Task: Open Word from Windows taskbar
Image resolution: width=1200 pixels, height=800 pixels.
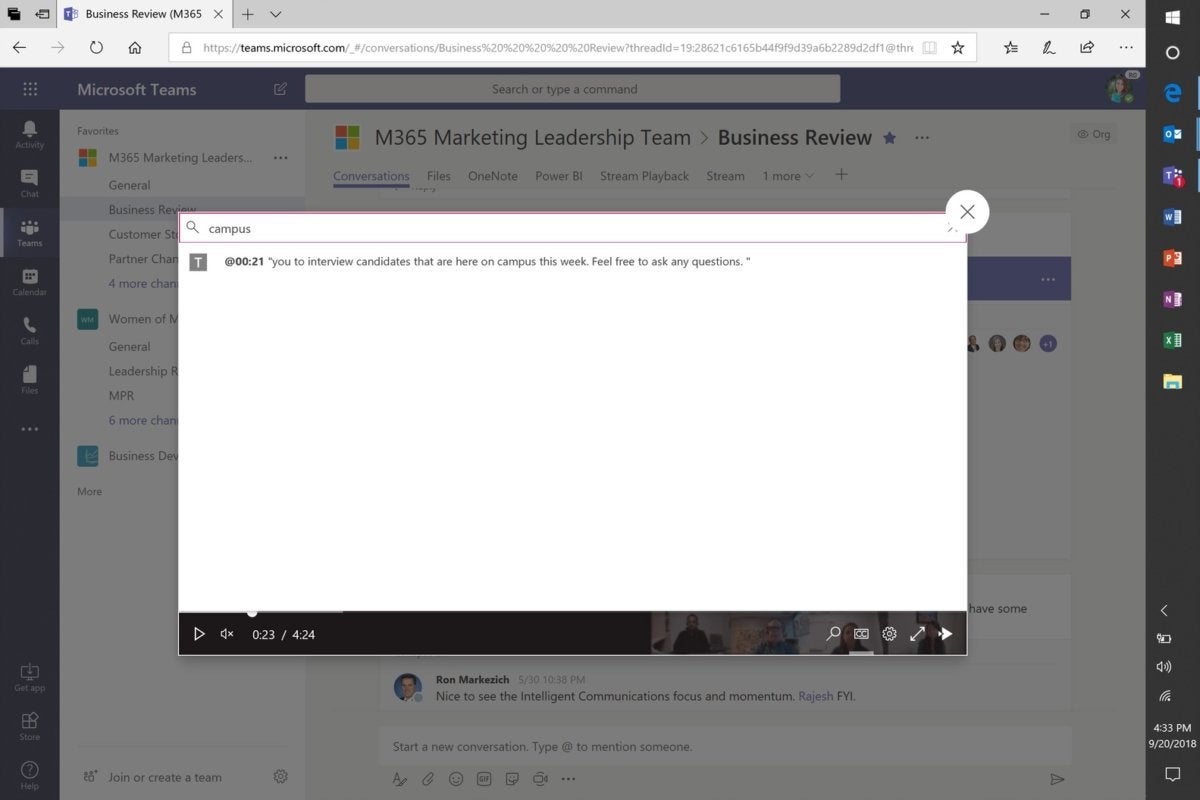Action: click(1173, 217)
